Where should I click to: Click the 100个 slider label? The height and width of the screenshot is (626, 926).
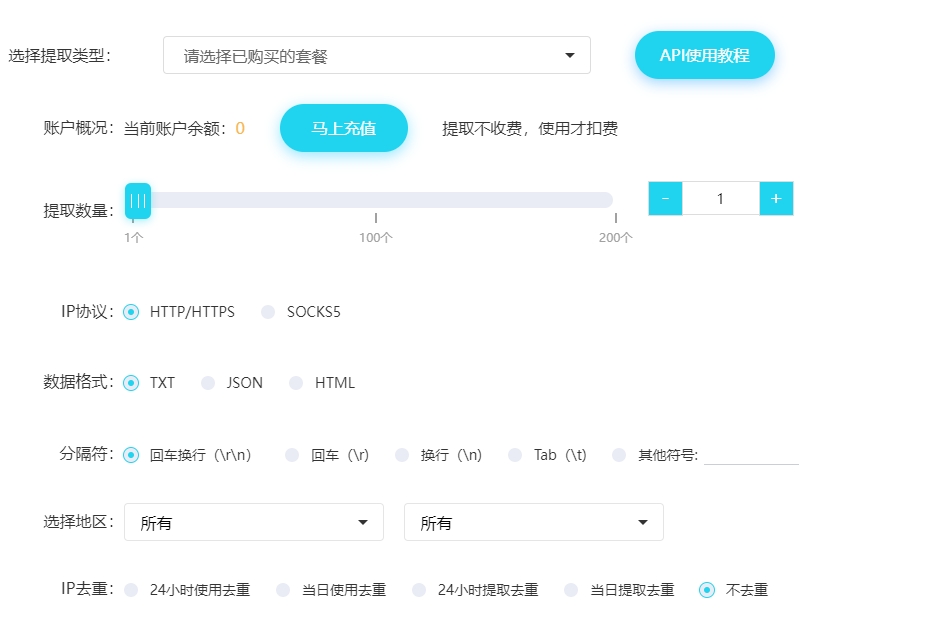pyautogui.click(x=376, y=237)
